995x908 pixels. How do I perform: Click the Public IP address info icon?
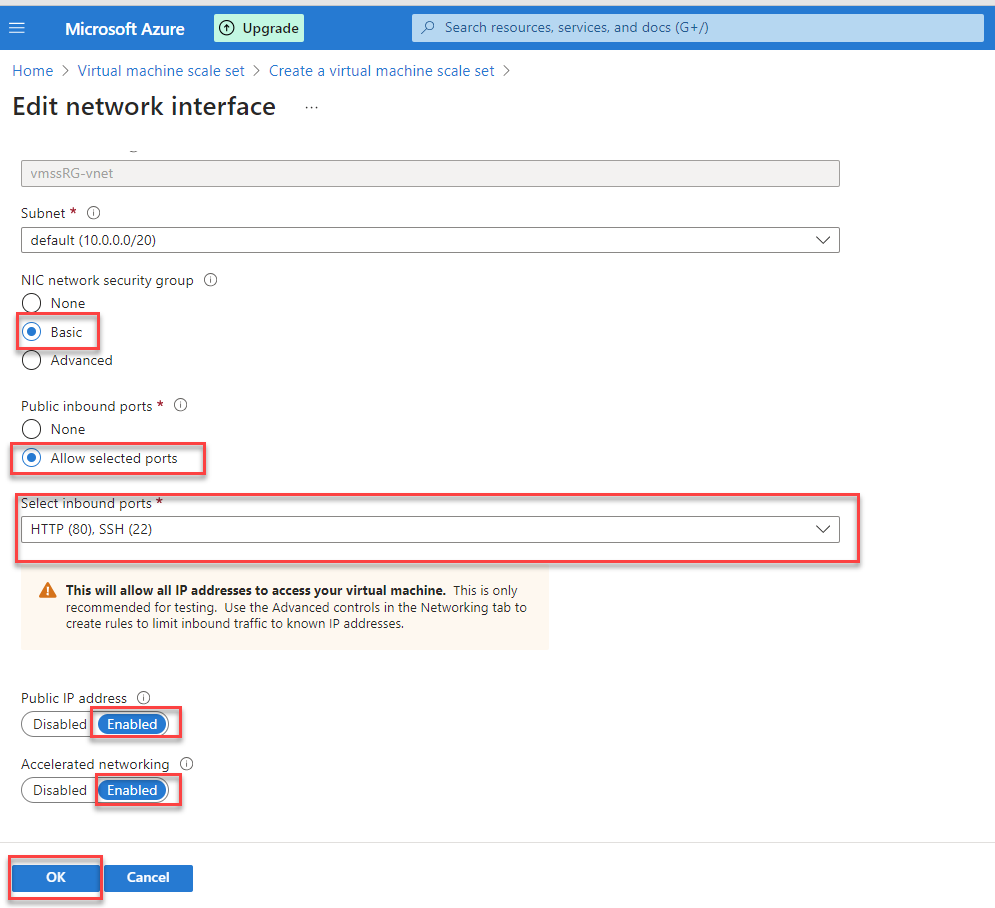point(140,697)
